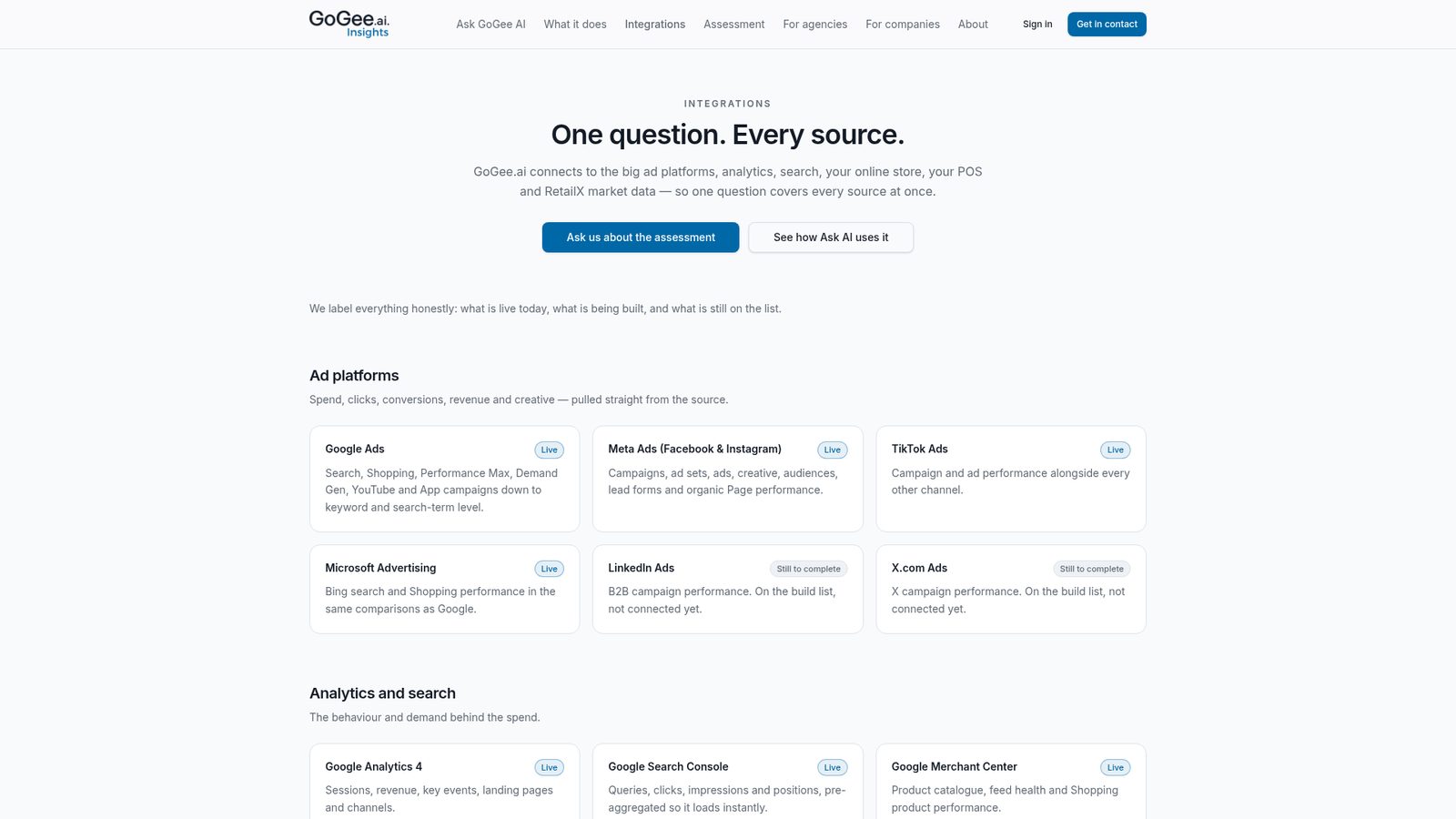This screenshot has height=819, width=1456.
Task: Click the Live badge on Google Merchant Center
Action: click(x=1116, y=767)
